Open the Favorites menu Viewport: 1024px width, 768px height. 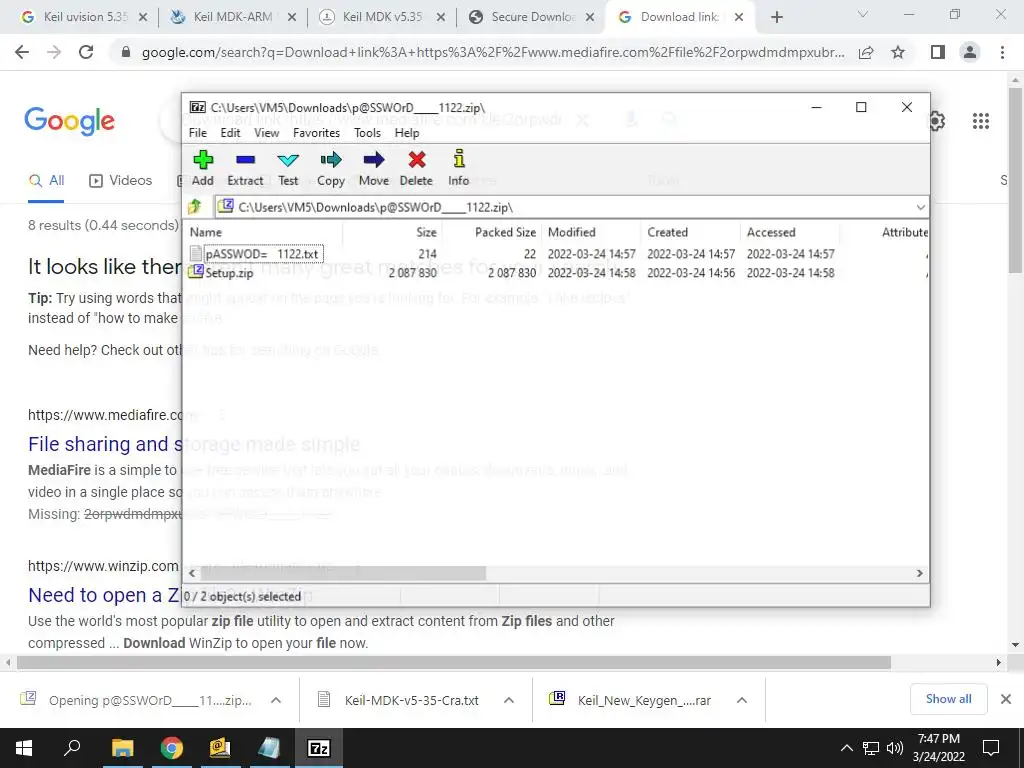(x=317, y=133)
